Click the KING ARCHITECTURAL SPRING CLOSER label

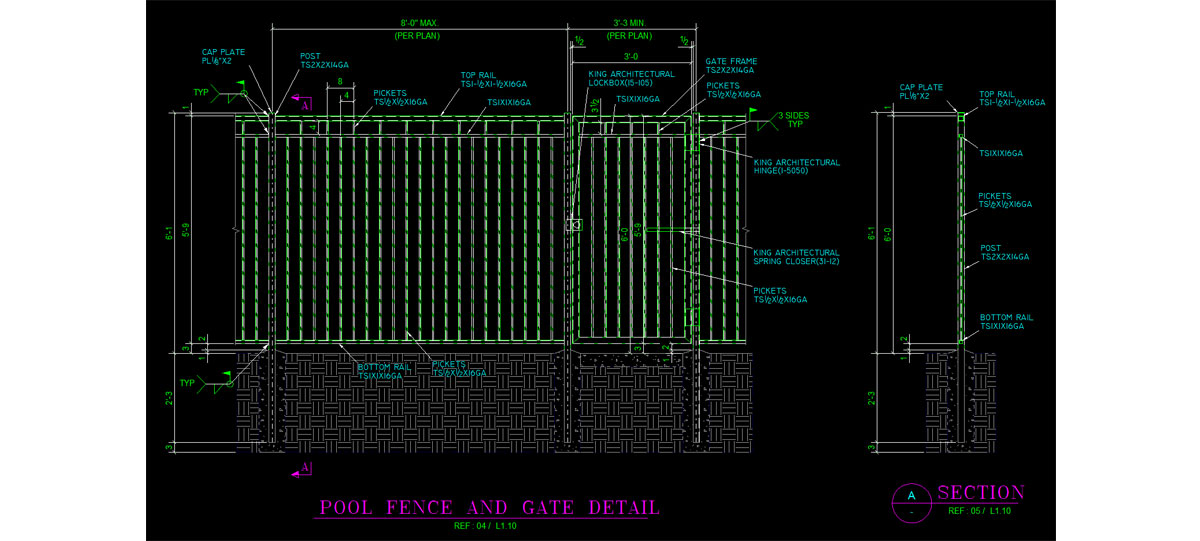(x=796, y=257)
